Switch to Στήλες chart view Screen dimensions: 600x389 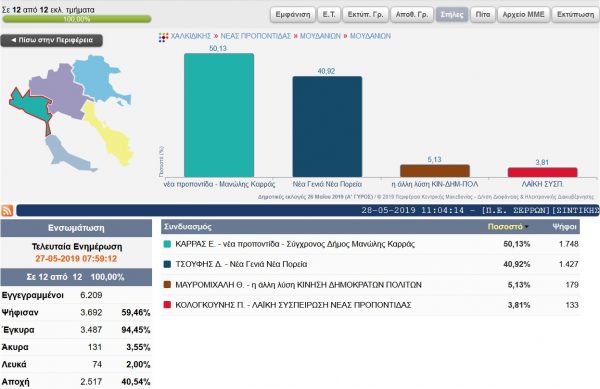(452, 15)
